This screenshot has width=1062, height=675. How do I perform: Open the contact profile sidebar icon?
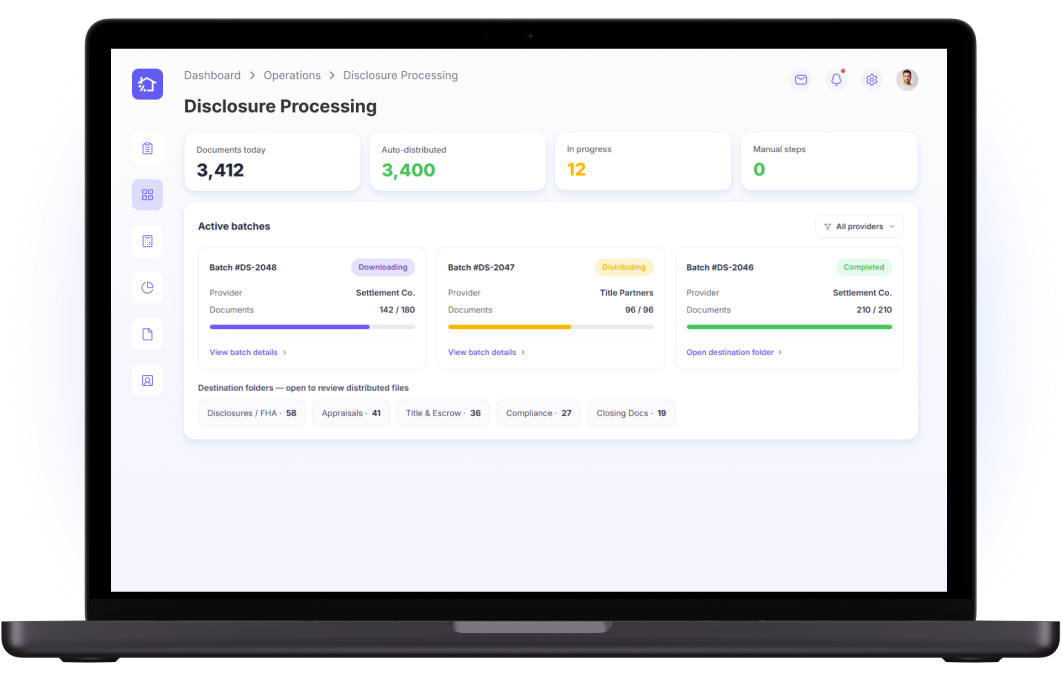[x=147, y=380]
